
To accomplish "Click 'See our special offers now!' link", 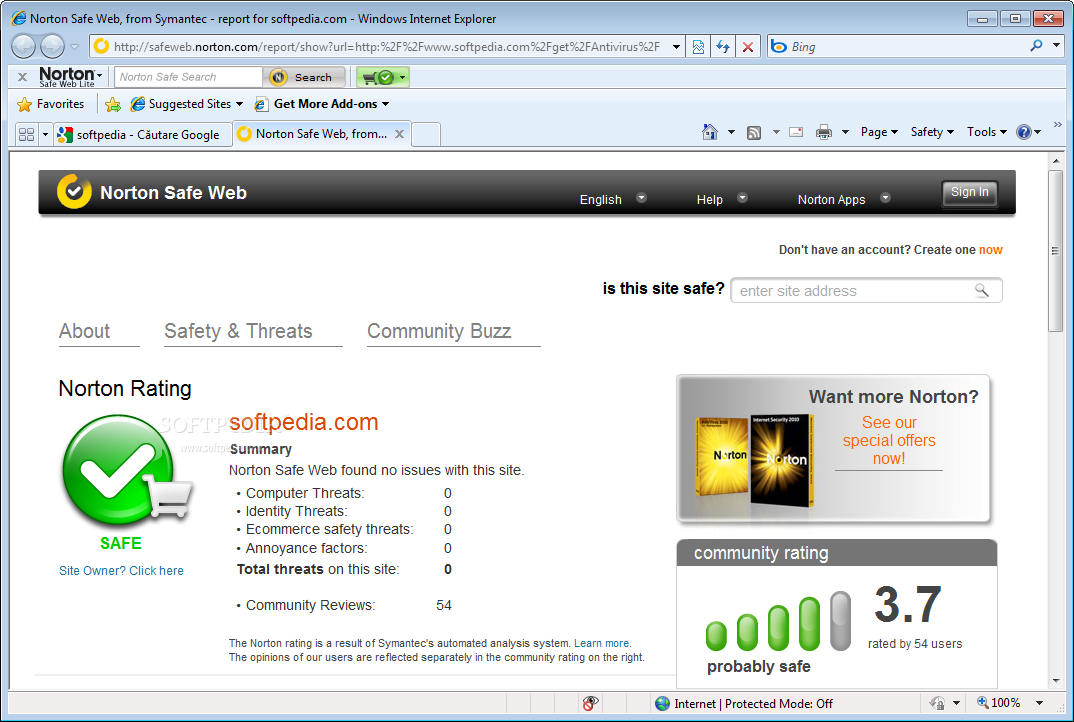I will point(889,440).
